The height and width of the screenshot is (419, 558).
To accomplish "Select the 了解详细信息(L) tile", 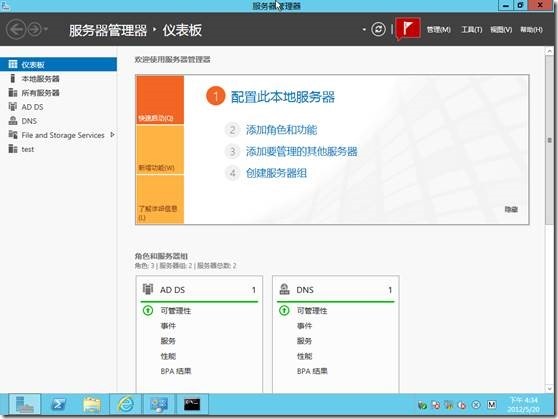I will (x=160, y=199).
